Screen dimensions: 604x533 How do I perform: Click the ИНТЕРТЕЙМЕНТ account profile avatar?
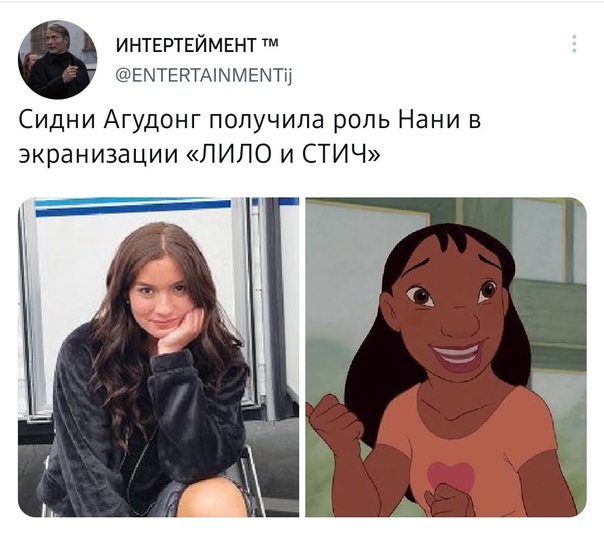pos(57,60)
